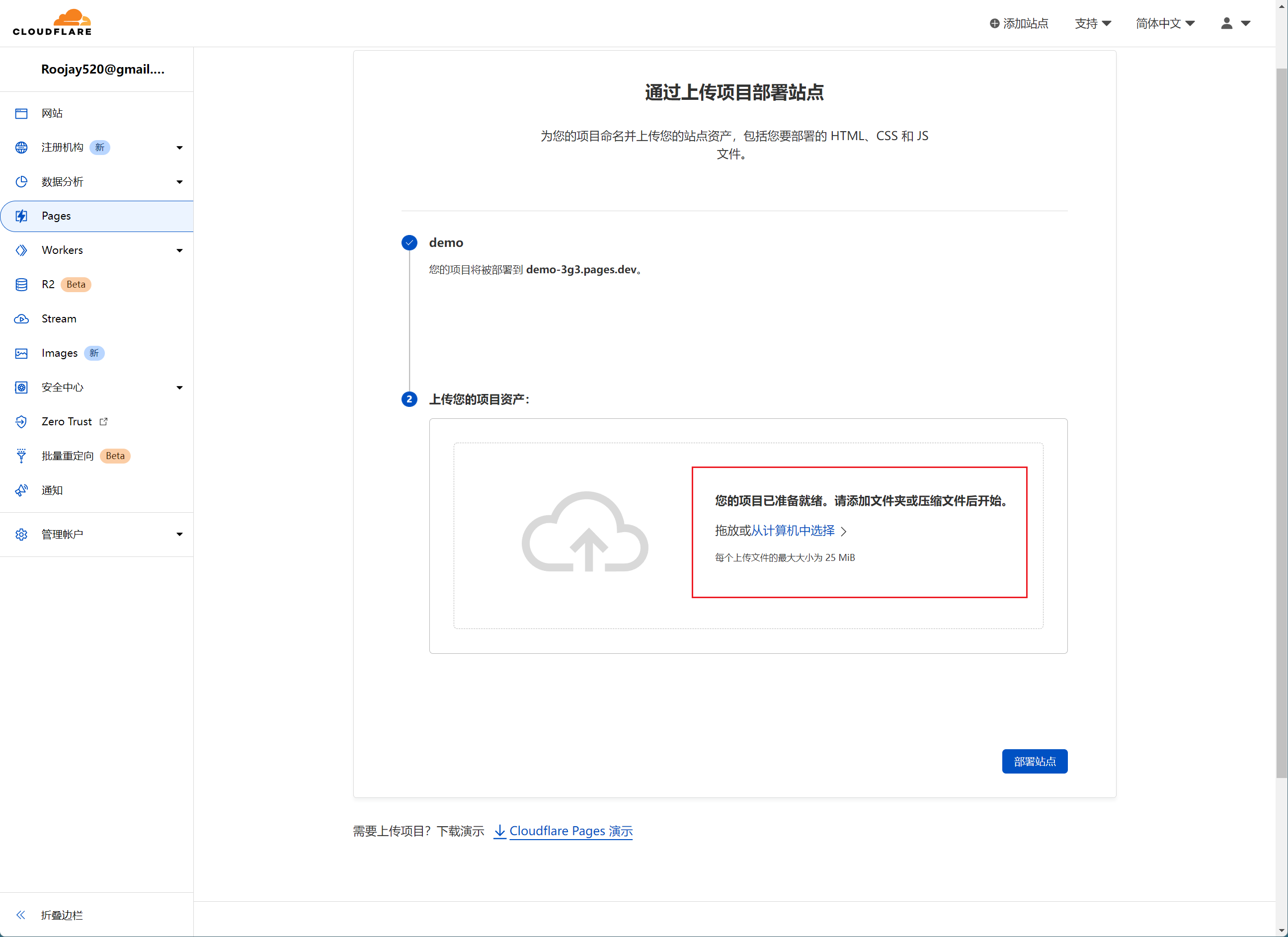Click the 批量重定向 sidebar icon
This screenshot has width=1288, height=937.
coord(21,456)
